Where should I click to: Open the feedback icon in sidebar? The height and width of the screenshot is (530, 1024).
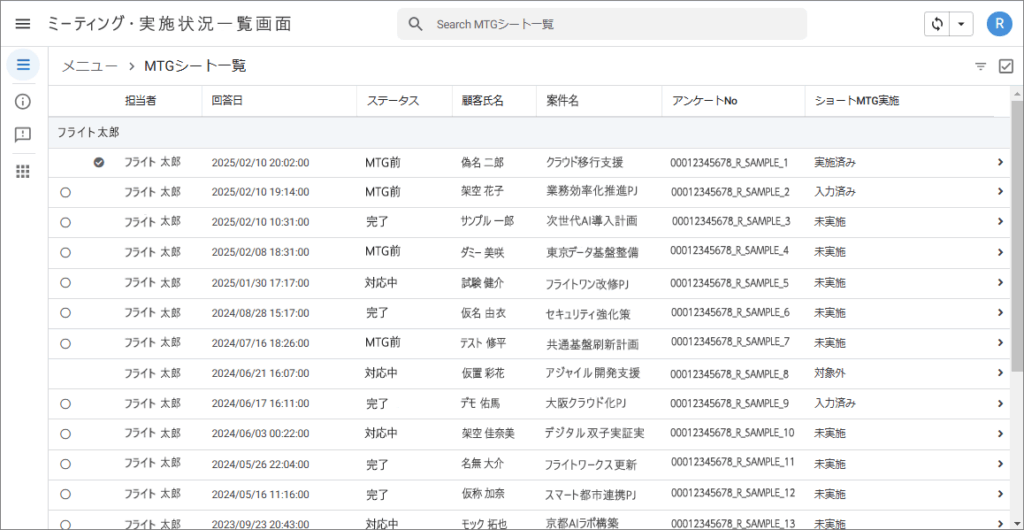(23, 135)
